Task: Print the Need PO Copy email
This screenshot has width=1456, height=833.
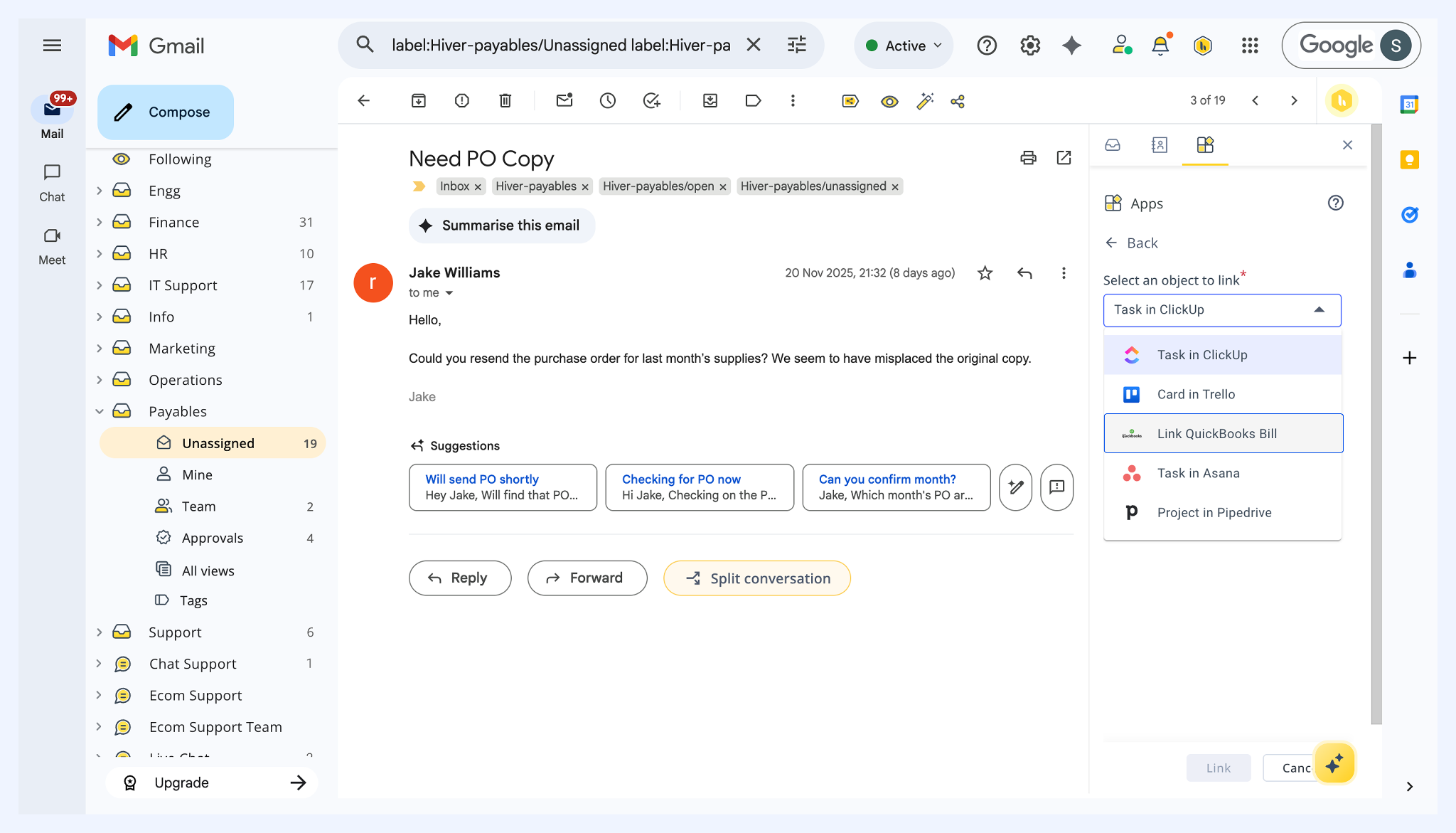Action: [1028, 158]
